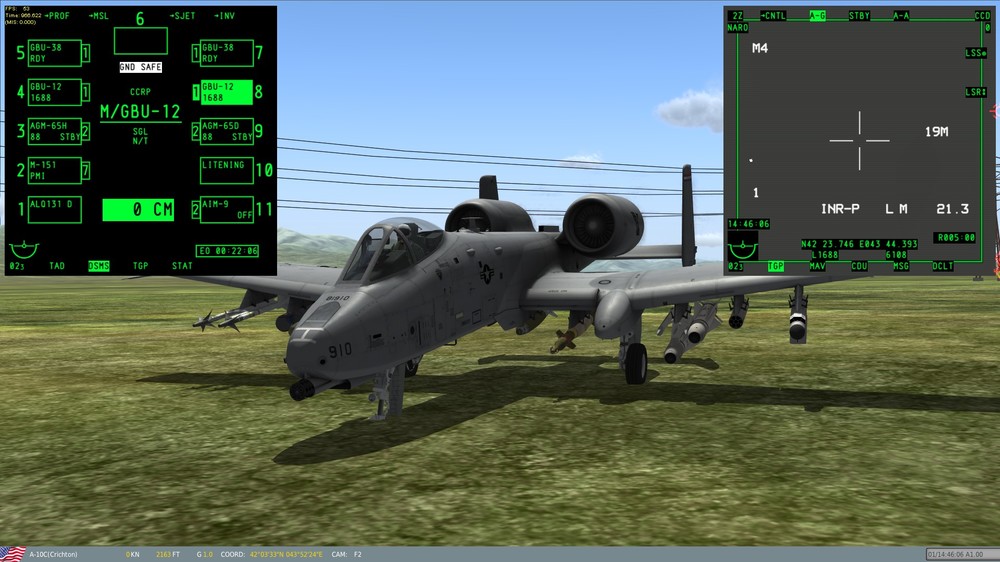Toggle the NARO field of view

point(738,27)
